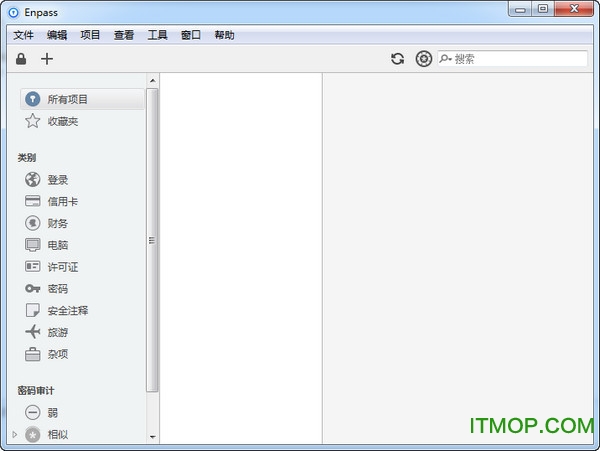Open the 帮助 menu

(x=224, y=35)
